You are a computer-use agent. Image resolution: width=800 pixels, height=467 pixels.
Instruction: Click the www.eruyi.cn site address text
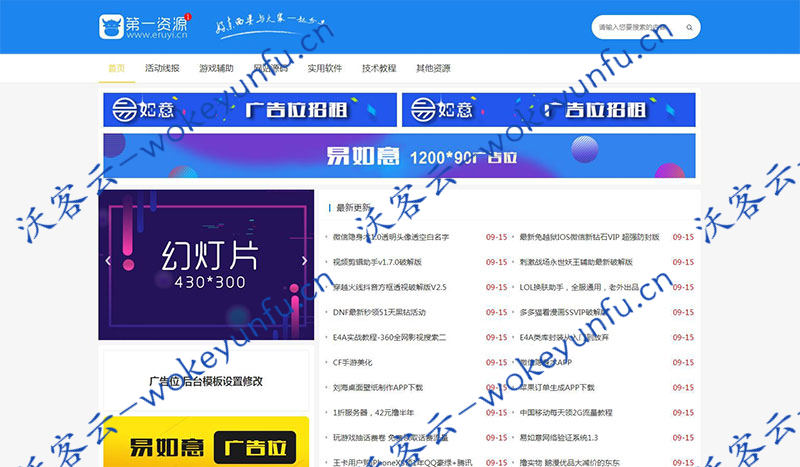157,35
